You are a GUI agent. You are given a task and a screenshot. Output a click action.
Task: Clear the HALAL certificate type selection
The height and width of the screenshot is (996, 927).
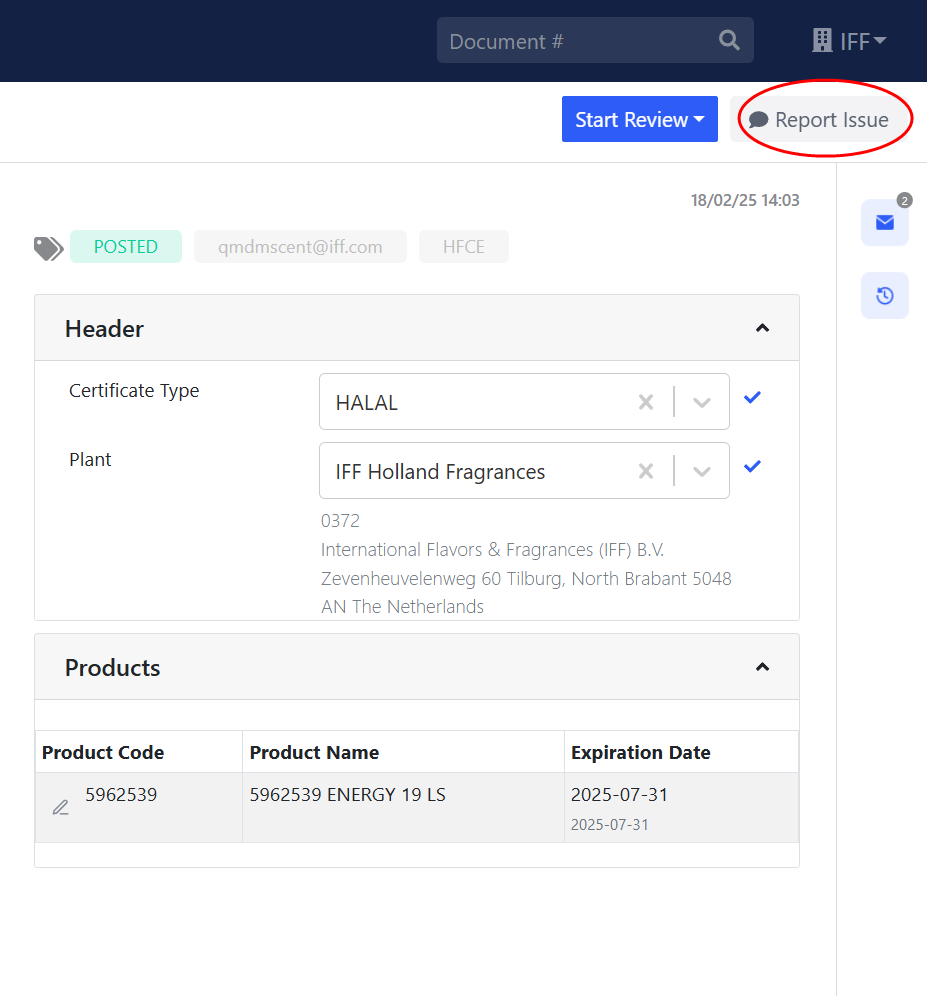[646, 402]
